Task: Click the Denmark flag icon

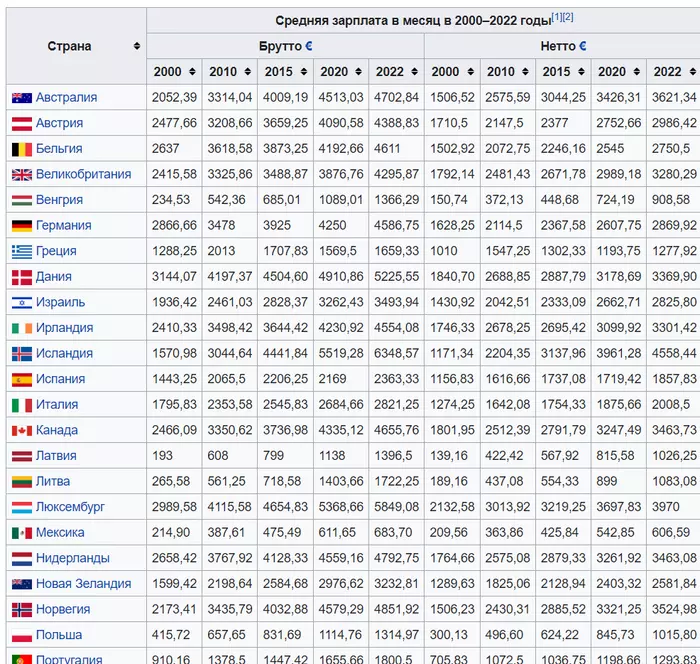Action: (22, 277)
